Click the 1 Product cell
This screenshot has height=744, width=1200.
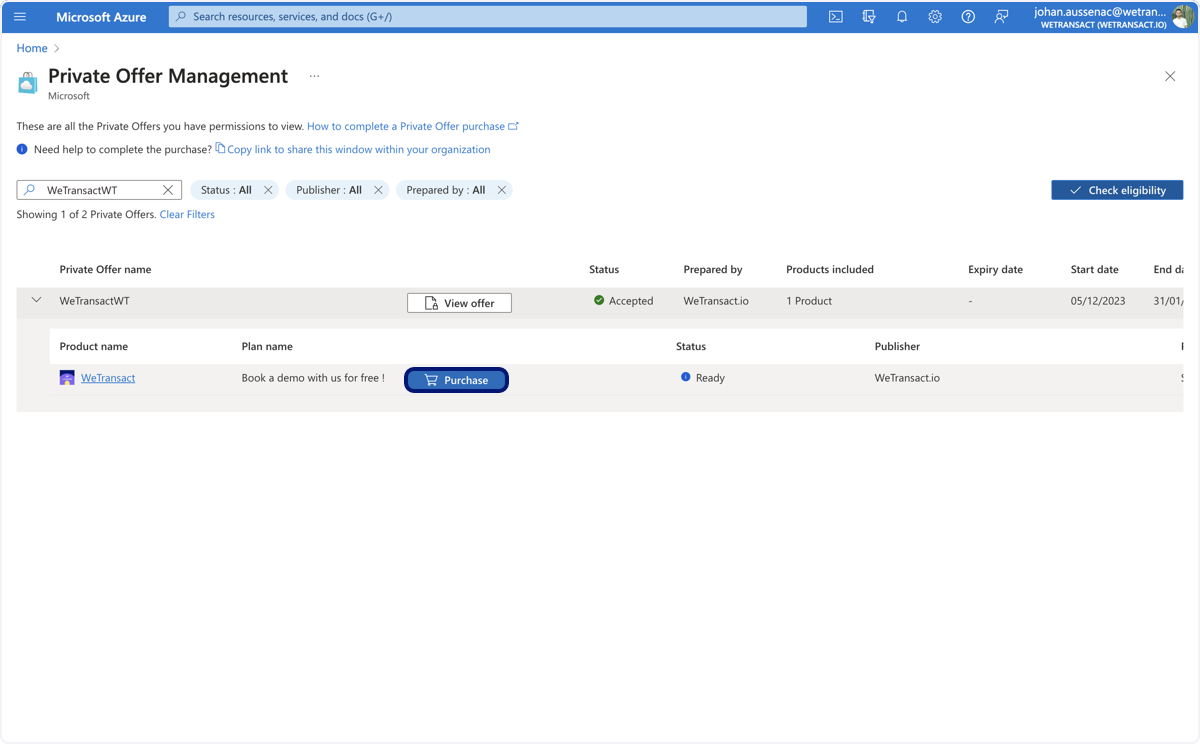tap(809, 300)
